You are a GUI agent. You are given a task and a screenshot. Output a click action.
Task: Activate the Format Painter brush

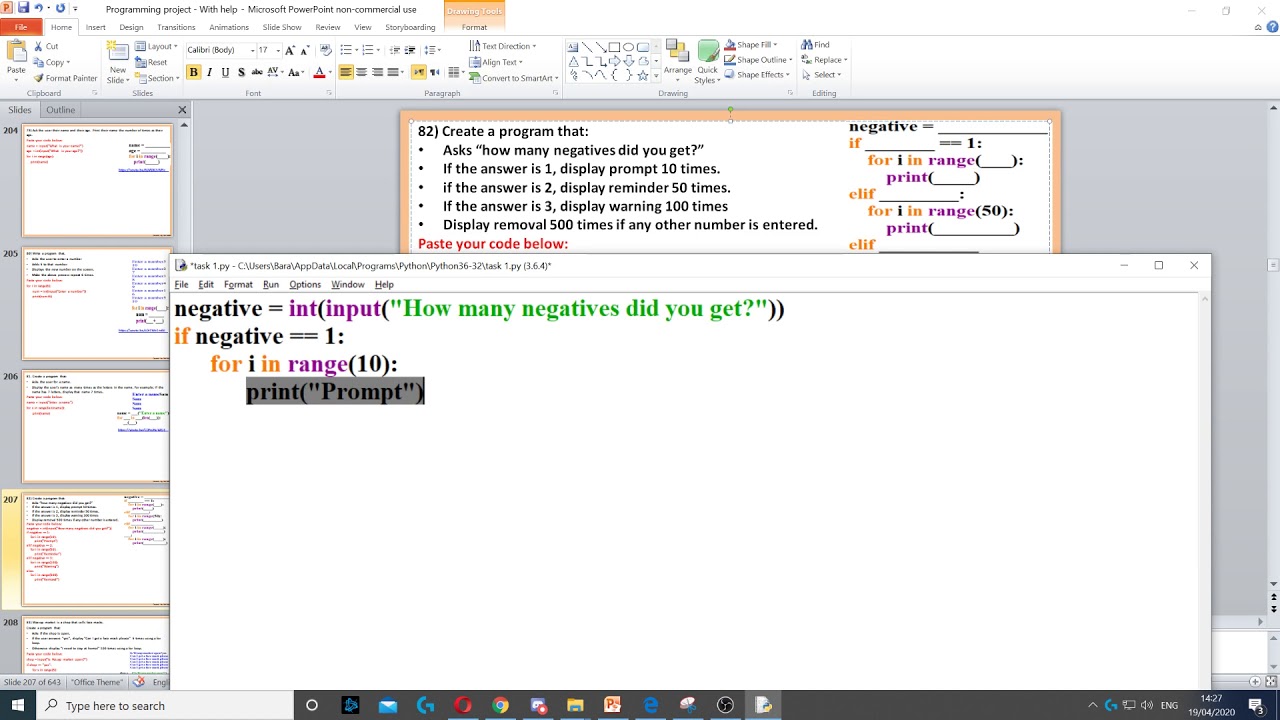(65, 78)
